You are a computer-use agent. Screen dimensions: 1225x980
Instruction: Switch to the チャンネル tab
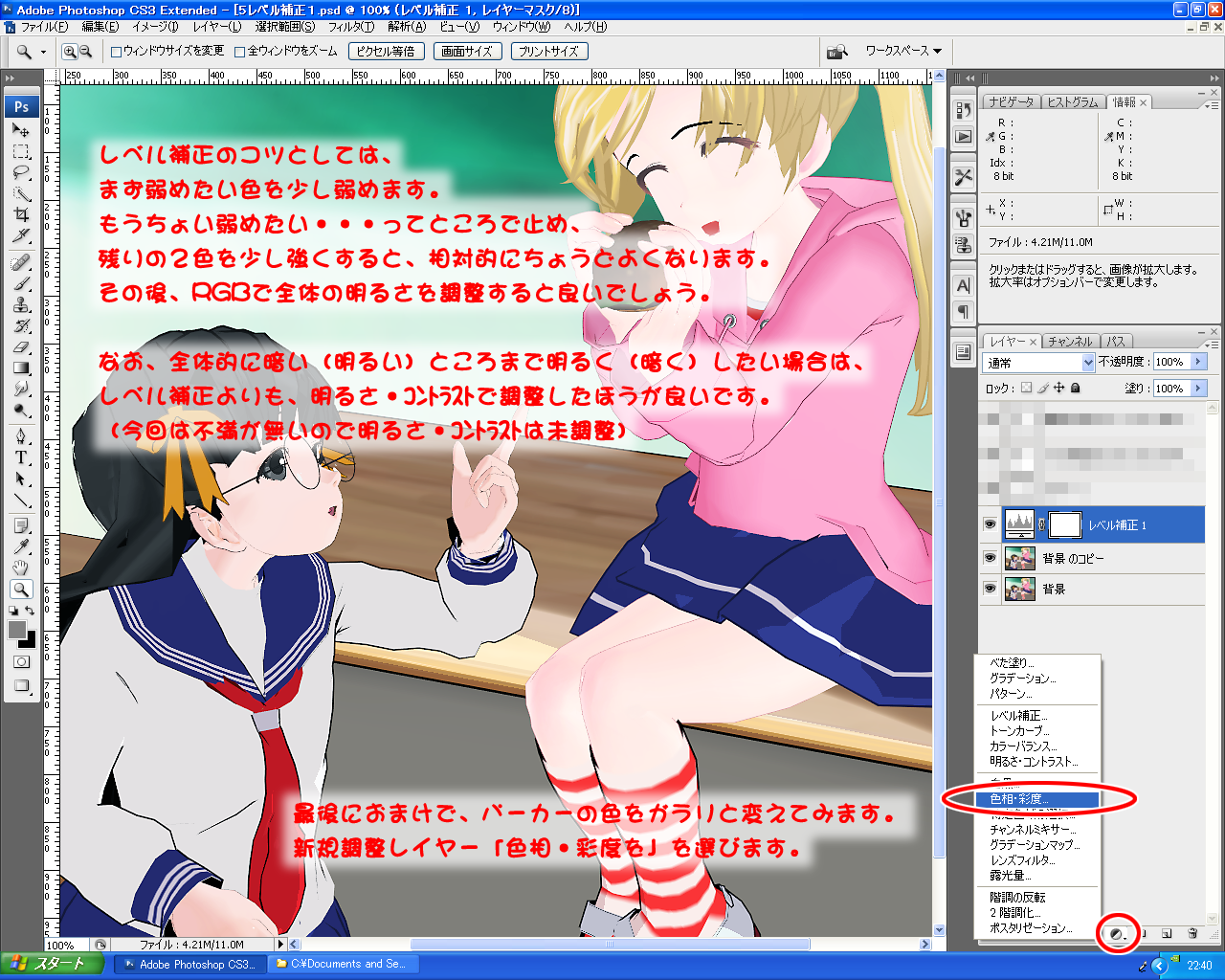pyautogui.click(x=1069, y=342)
